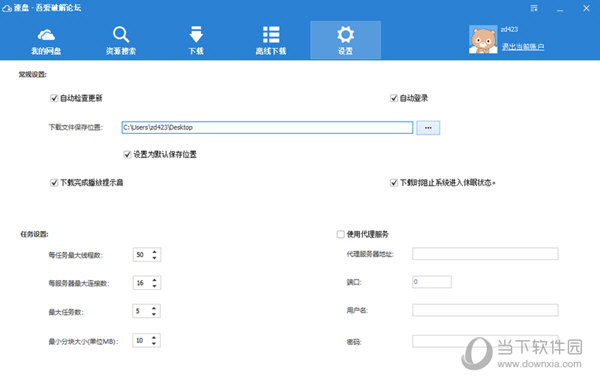Open the 资源搜索 search tab
Screen dimensions: 600x386
pyautogui.click(x=121, y=41)
